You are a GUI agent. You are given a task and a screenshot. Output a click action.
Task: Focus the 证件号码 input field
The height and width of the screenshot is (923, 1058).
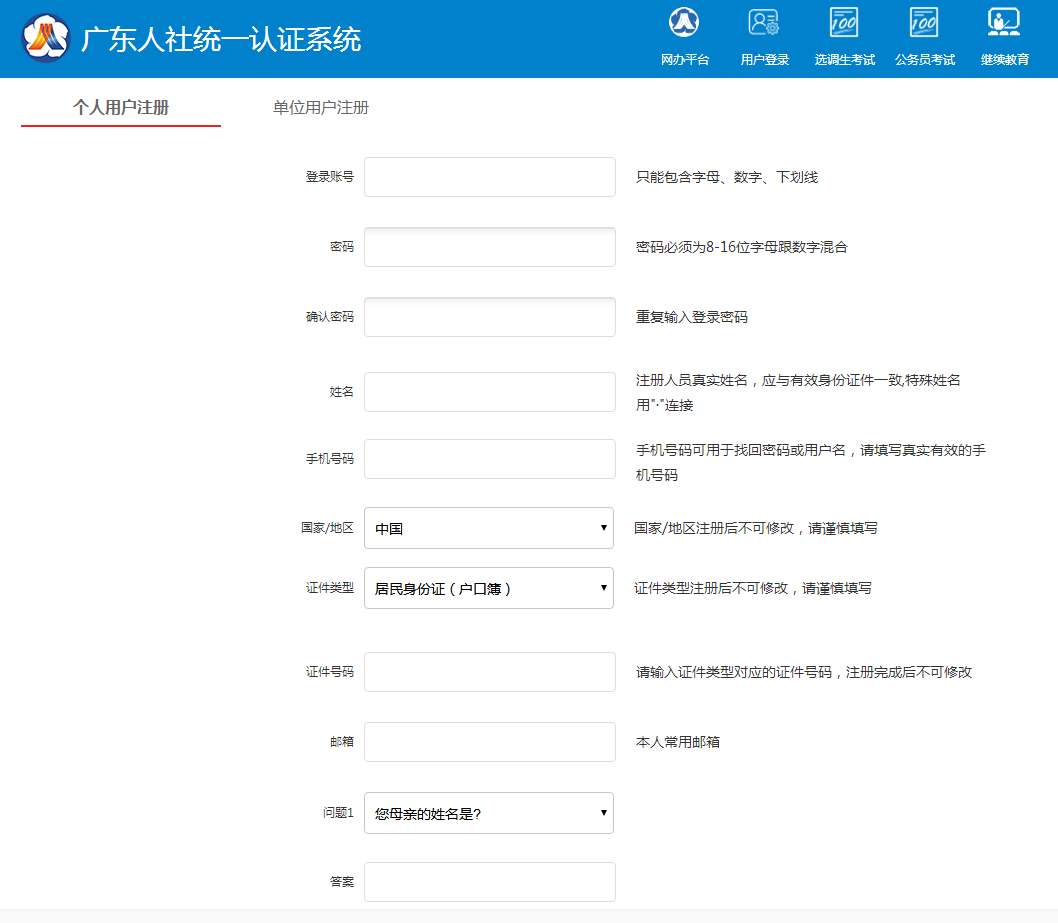pos(490,672)
